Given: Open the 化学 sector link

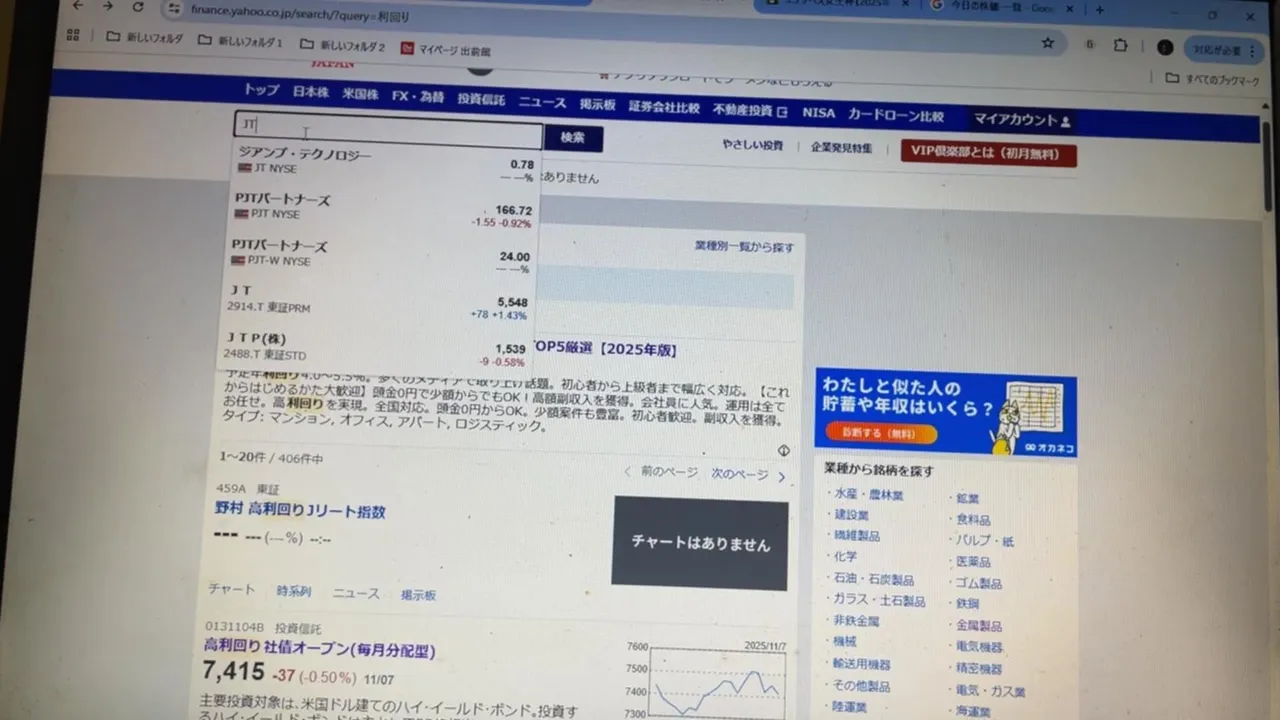Looking at the screenshot, I should point(845,557).
